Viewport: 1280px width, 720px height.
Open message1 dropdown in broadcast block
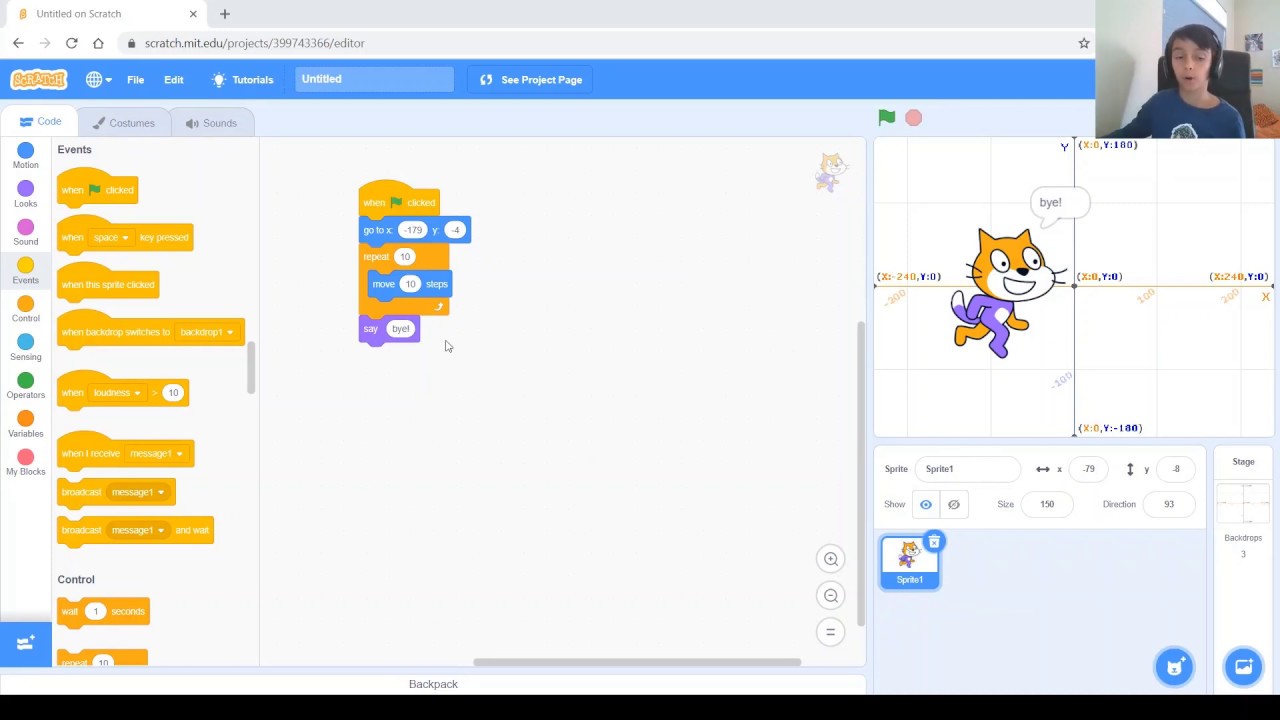point(137,492)
